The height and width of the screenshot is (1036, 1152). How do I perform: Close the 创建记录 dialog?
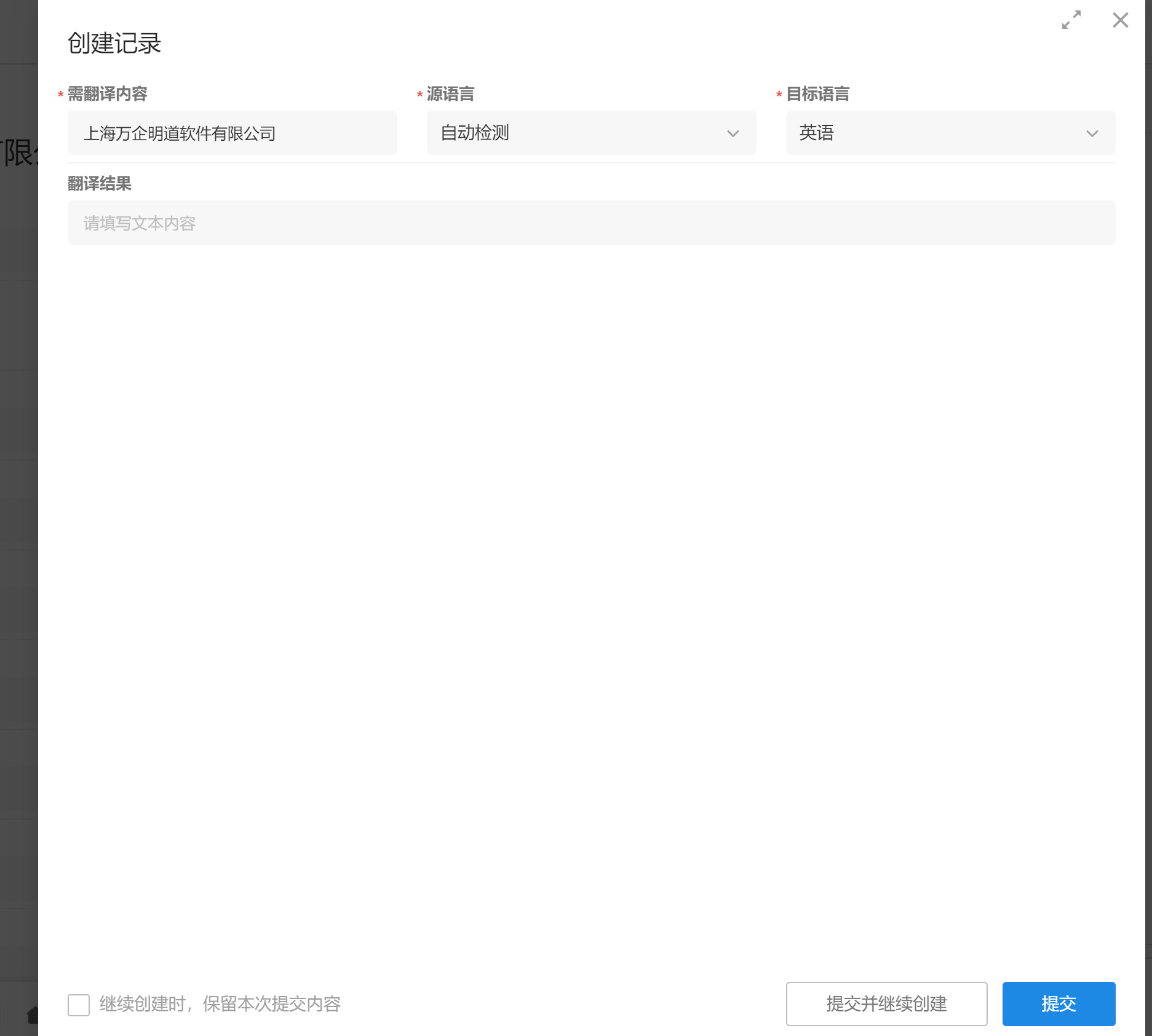(x=1120, y=20)
